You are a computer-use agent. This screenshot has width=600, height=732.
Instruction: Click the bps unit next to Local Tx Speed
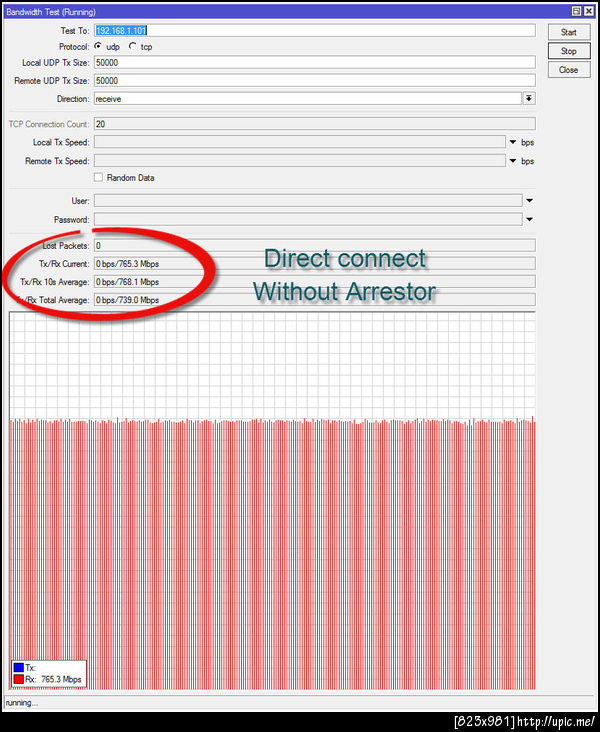click(x=528, y=142)
